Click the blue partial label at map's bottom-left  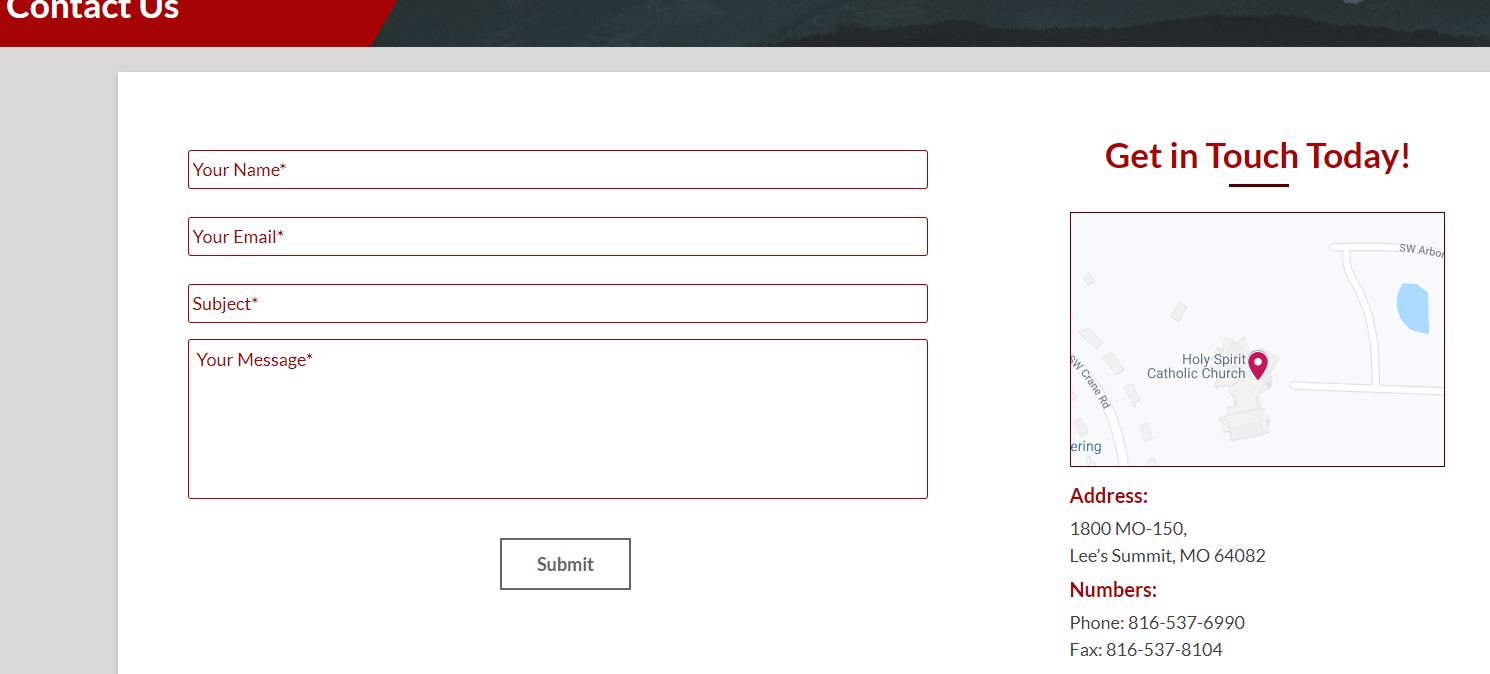point(1086,447)
